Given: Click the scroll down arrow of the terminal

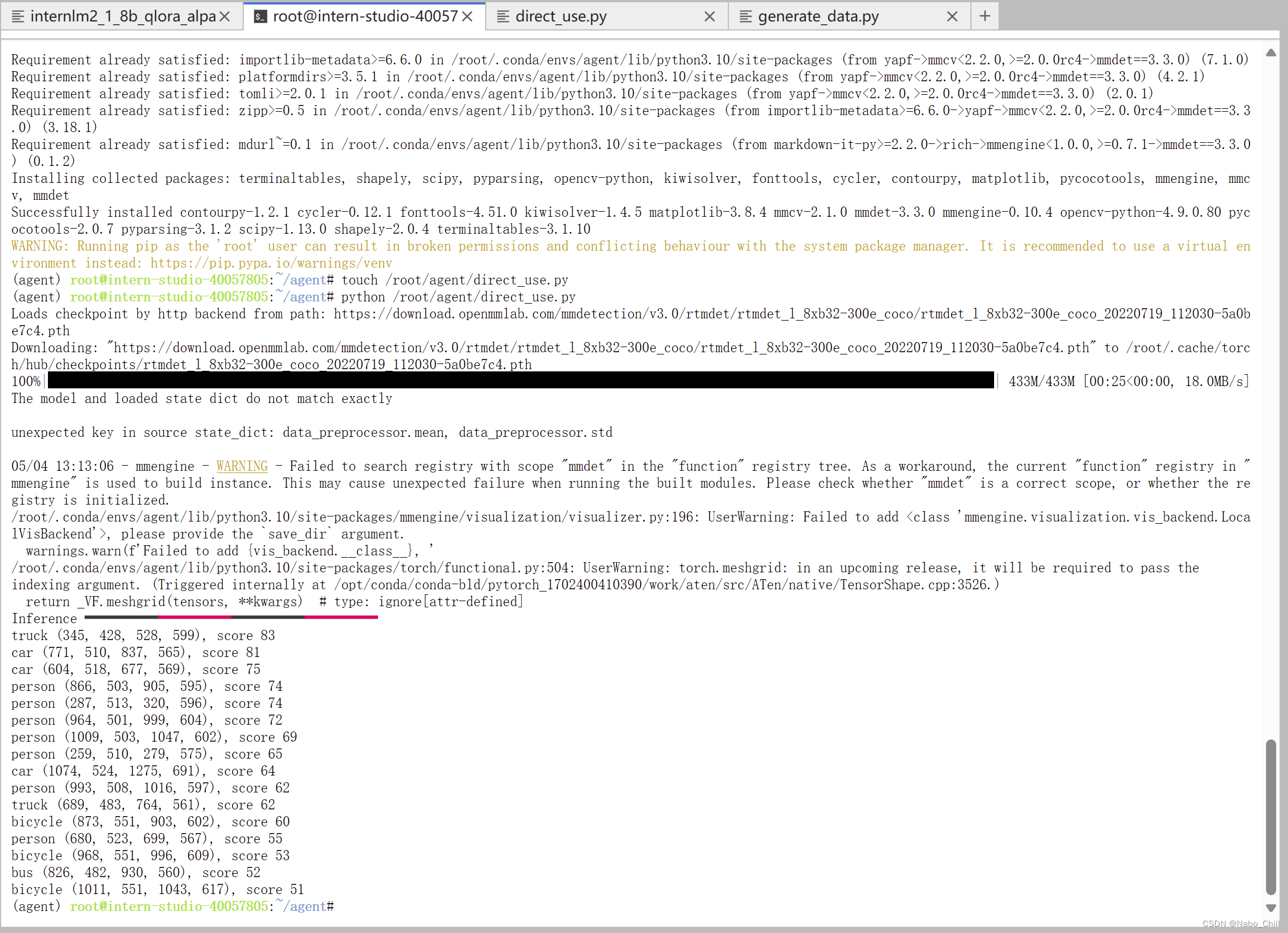Looking at the screenshot, I should [1271, 908].
